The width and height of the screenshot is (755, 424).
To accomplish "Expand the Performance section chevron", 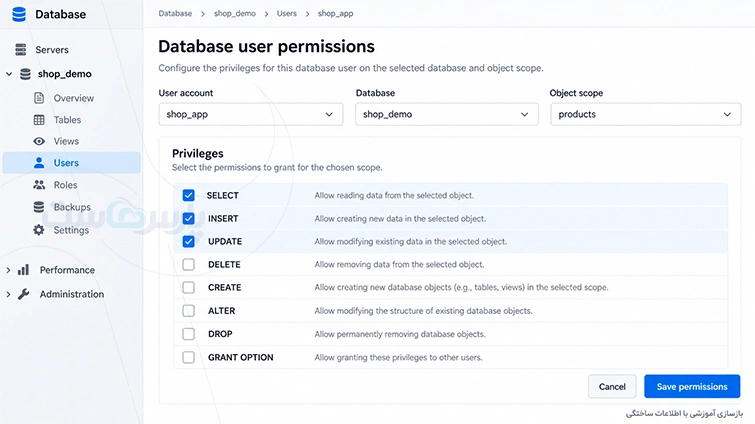I will pyautogui.click(x=8, y=270).
